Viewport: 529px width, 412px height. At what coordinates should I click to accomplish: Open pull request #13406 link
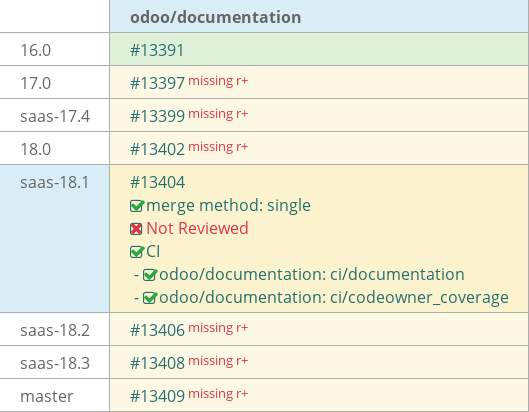157,330
